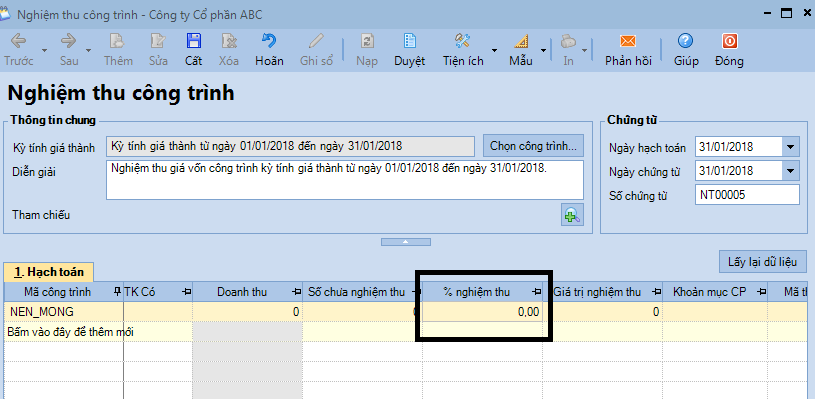The image size is (815, 399).
Task: Collapse the general info panel arrow
Action: point(406,242)
